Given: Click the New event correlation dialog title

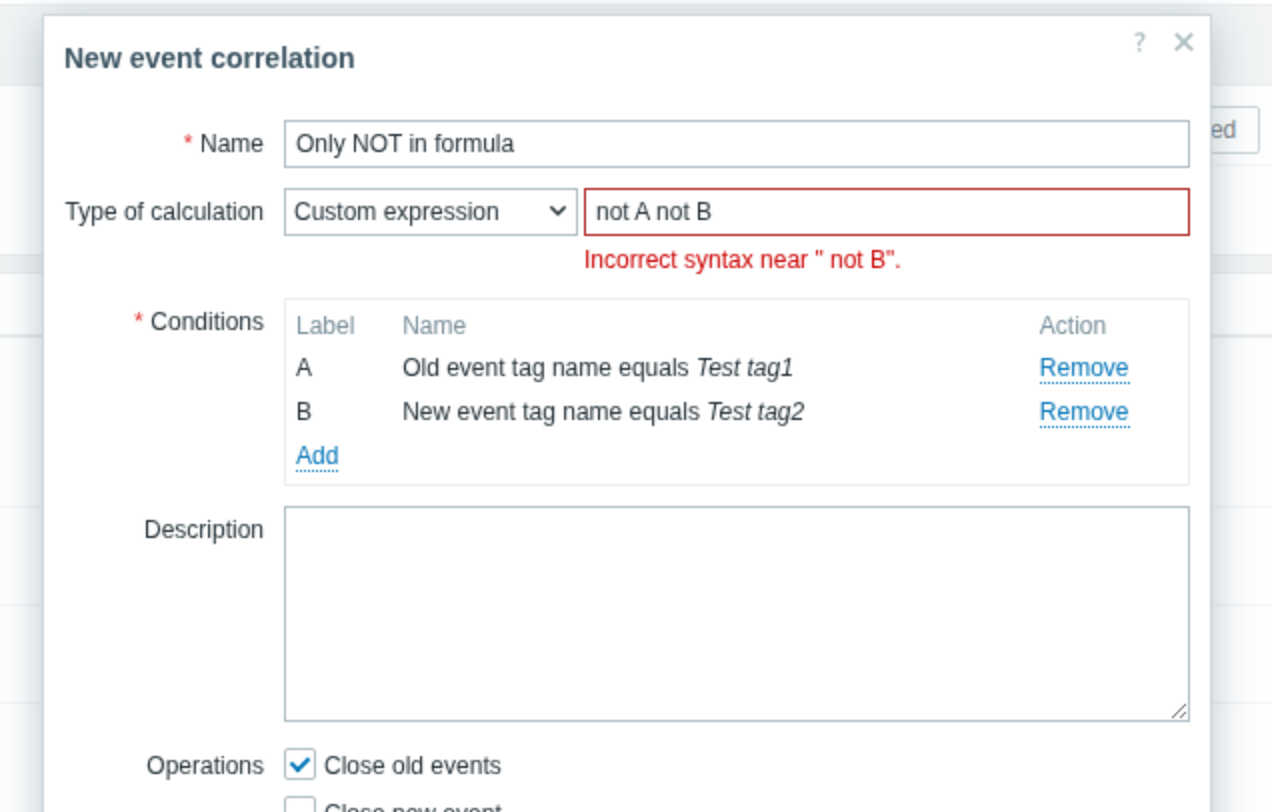Looking at the screenshot, I should (209, 58).
